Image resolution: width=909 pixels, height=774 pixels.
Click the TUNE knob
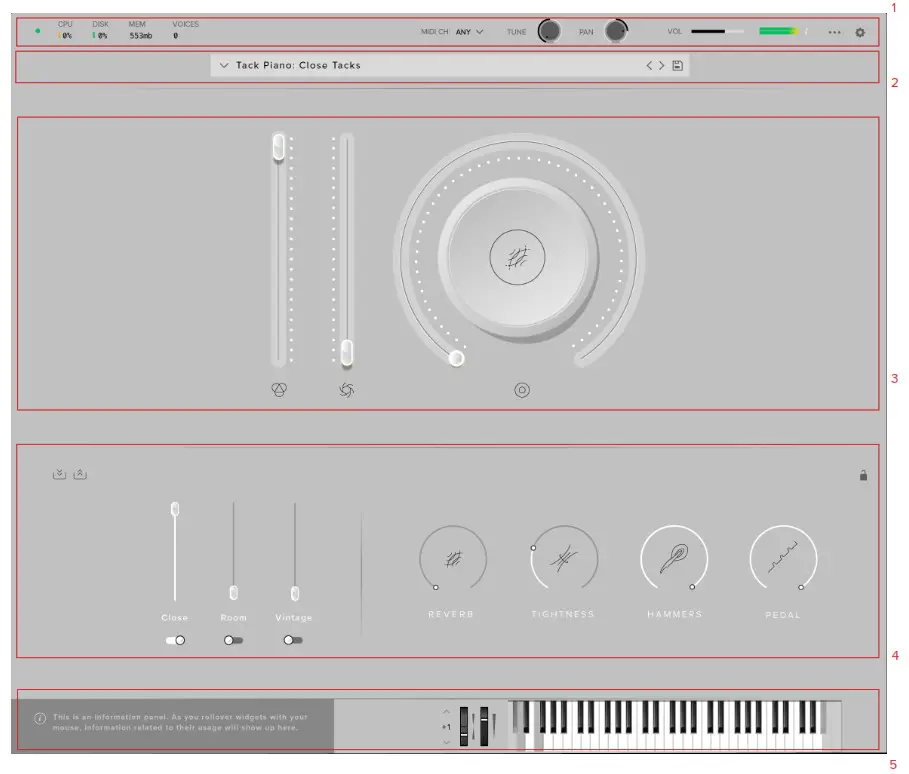[x=549, y=31]
